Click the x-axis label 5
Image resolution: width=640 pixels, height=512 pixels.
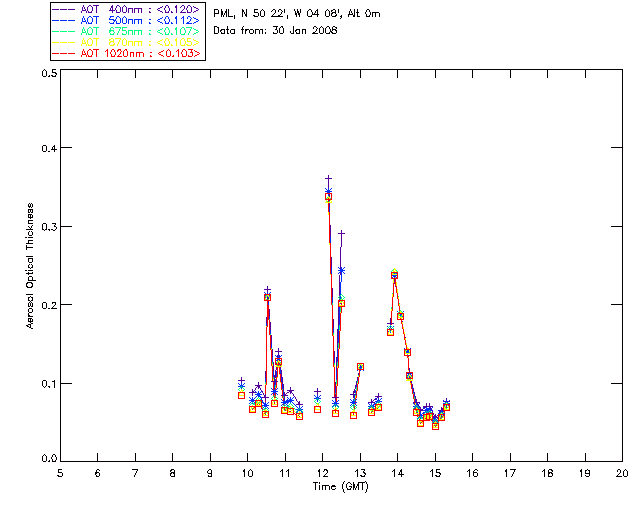click(x=60, y=473)
